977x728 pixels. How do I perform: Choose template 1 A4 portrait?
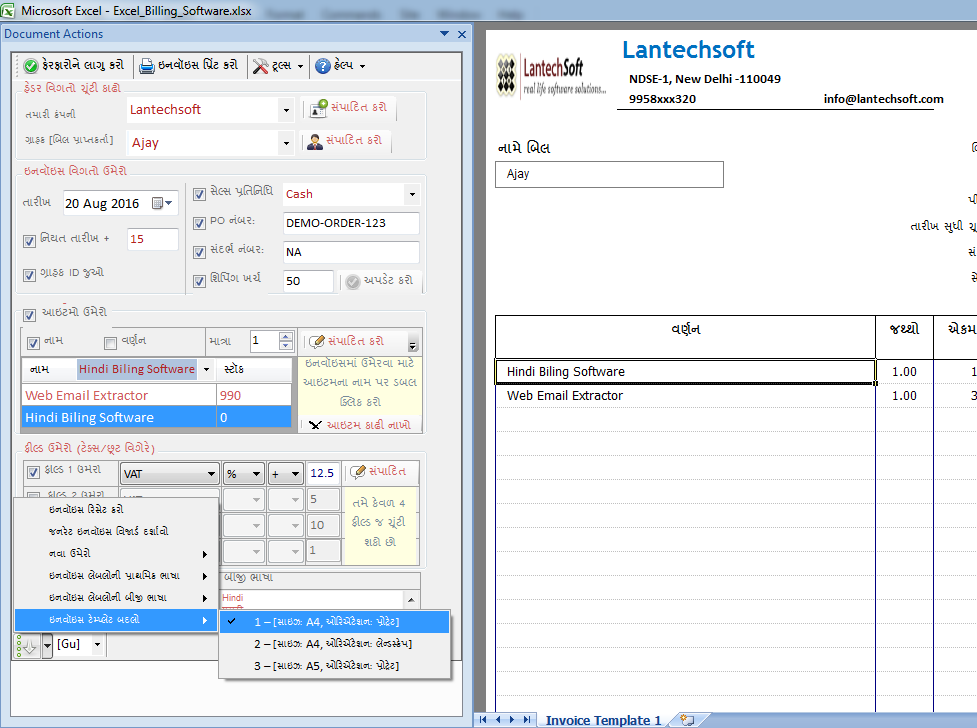click(335, 622)
